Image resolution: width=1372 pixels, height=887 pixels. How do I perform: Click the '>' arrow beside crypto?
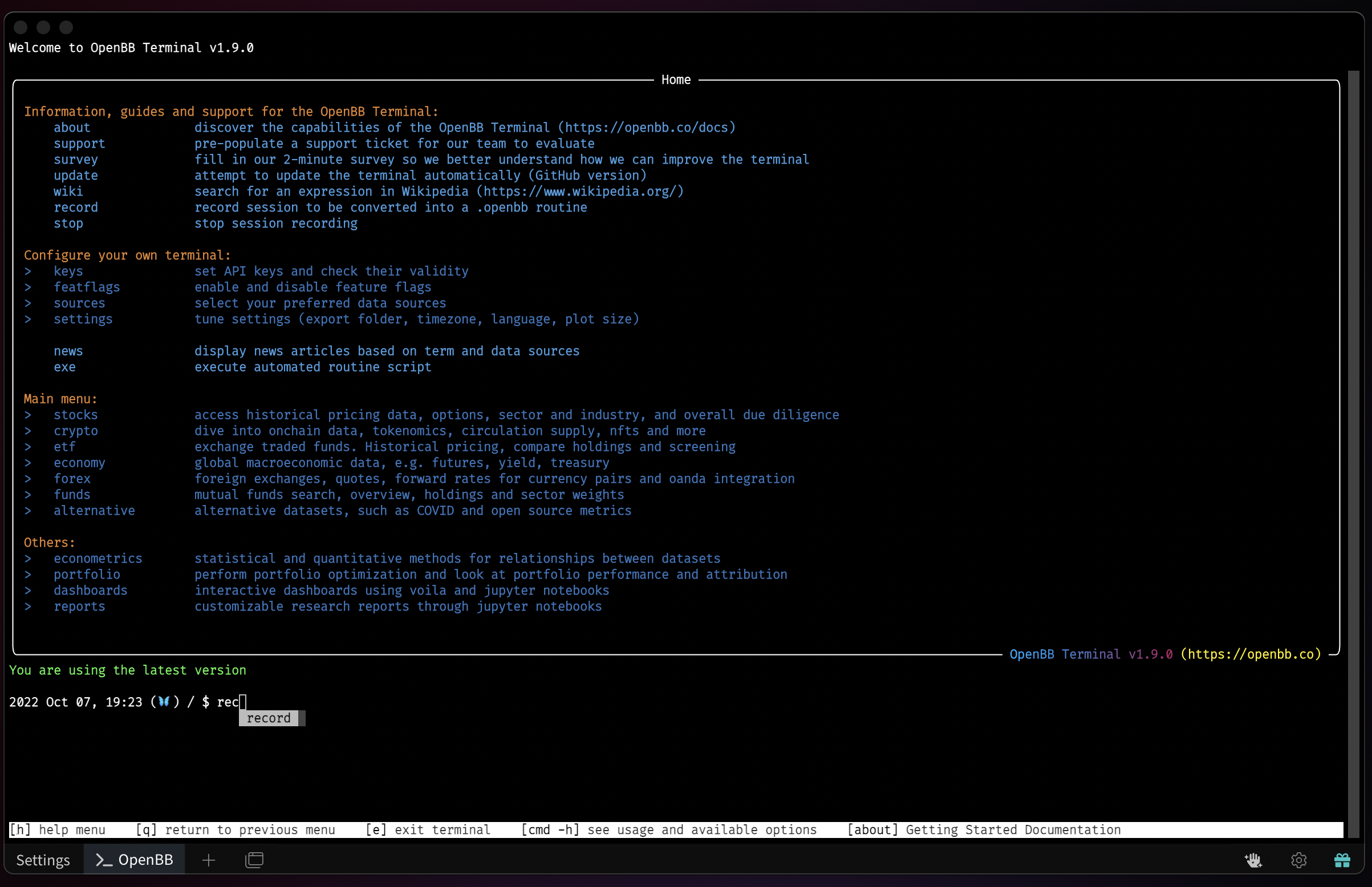[x=27, y=431]
